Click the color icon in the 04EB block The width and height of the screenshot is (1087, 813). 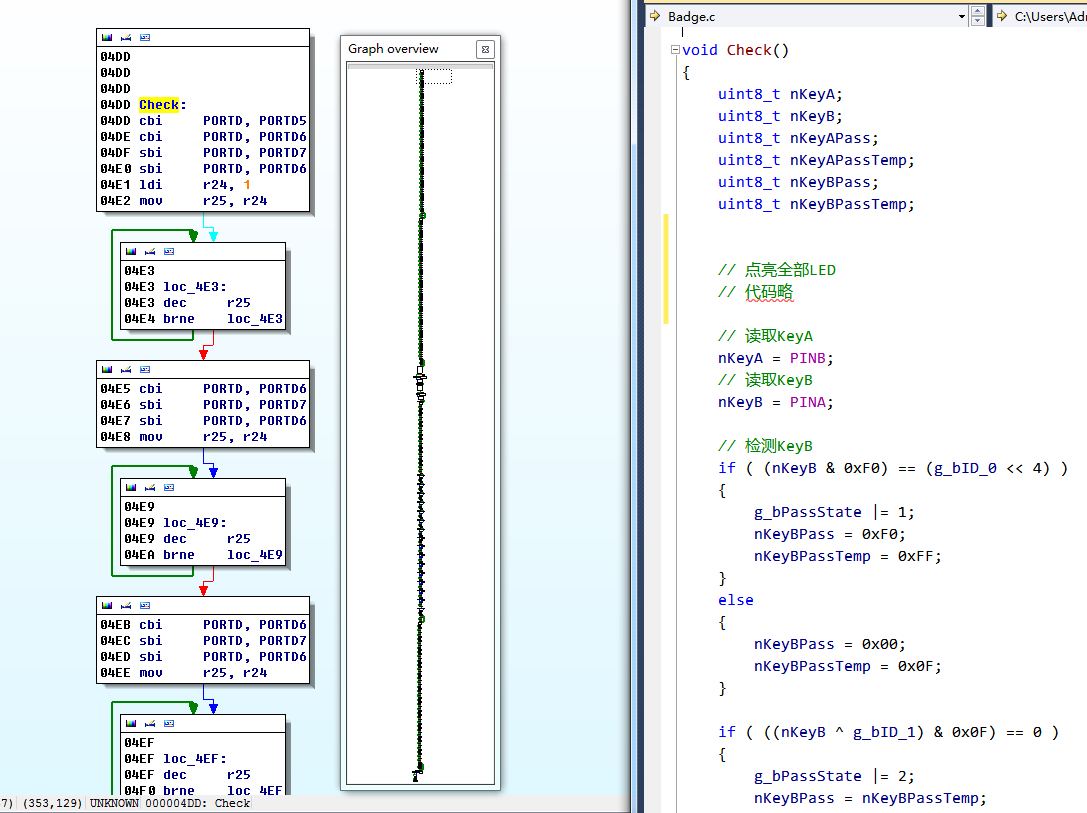coord(107,605)
